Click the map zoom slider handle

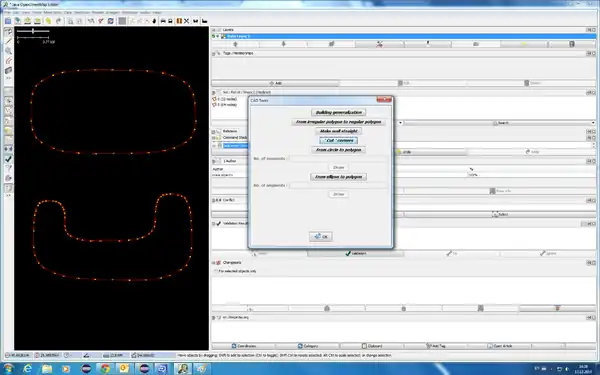[x=33, y=31]
